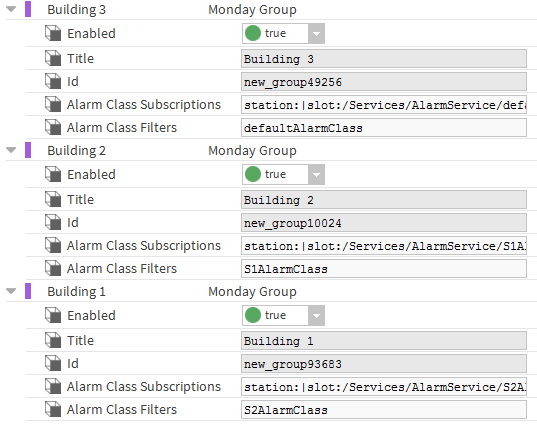Toggle the green true indicator for Building 2 Enabled
537x437 pixels.
(253, 174)
